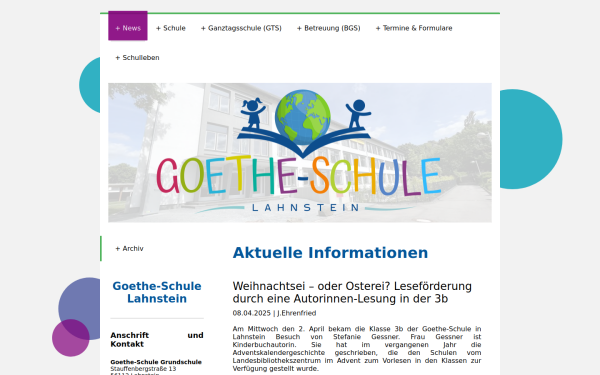Screen dimensions: 600x375
Task: Open Termine & Formulare menu
Action: point(414,28)
